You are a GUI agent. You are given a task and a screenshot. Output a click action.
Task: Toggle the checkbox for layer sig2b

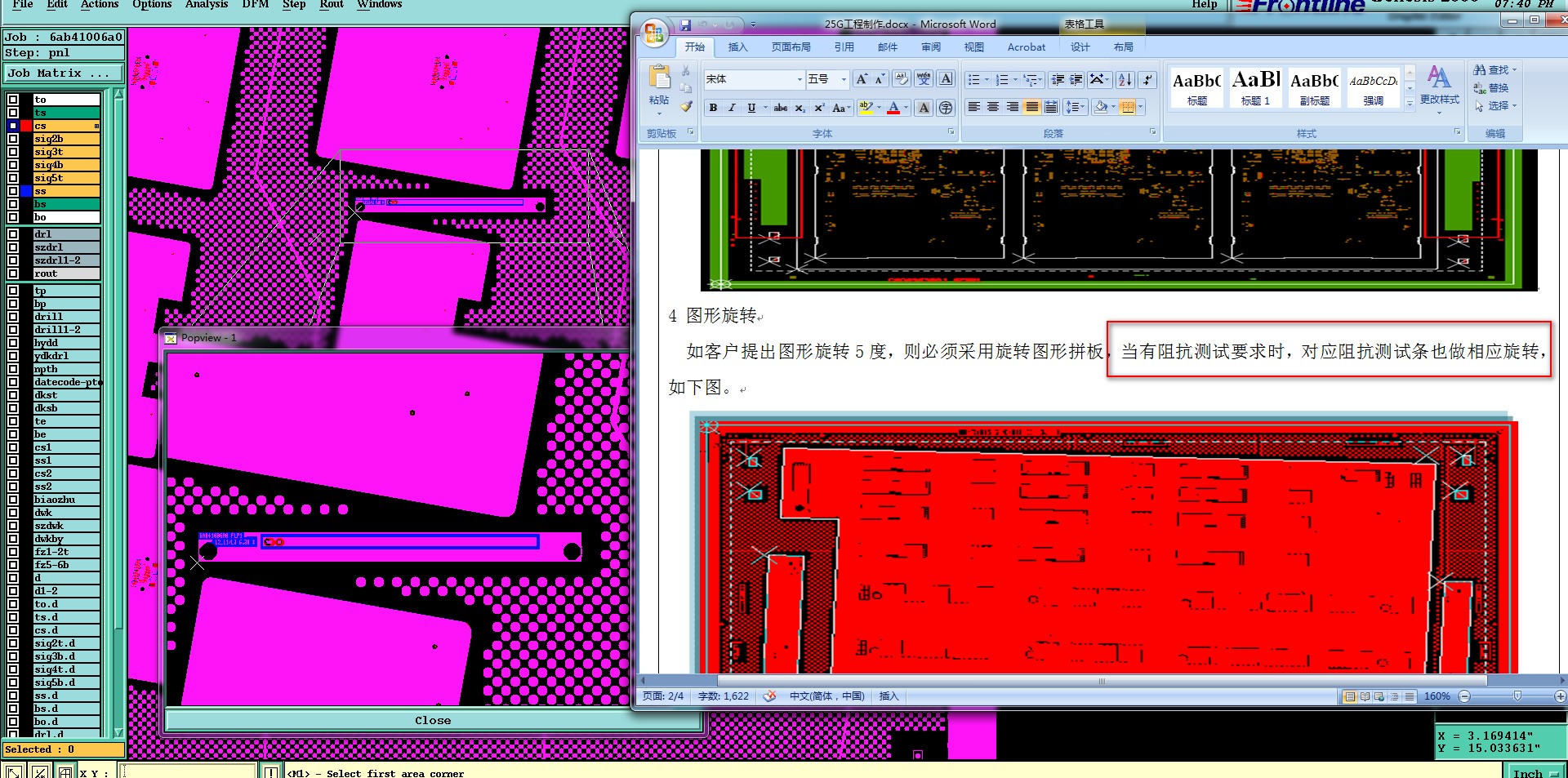click(13, 139)
